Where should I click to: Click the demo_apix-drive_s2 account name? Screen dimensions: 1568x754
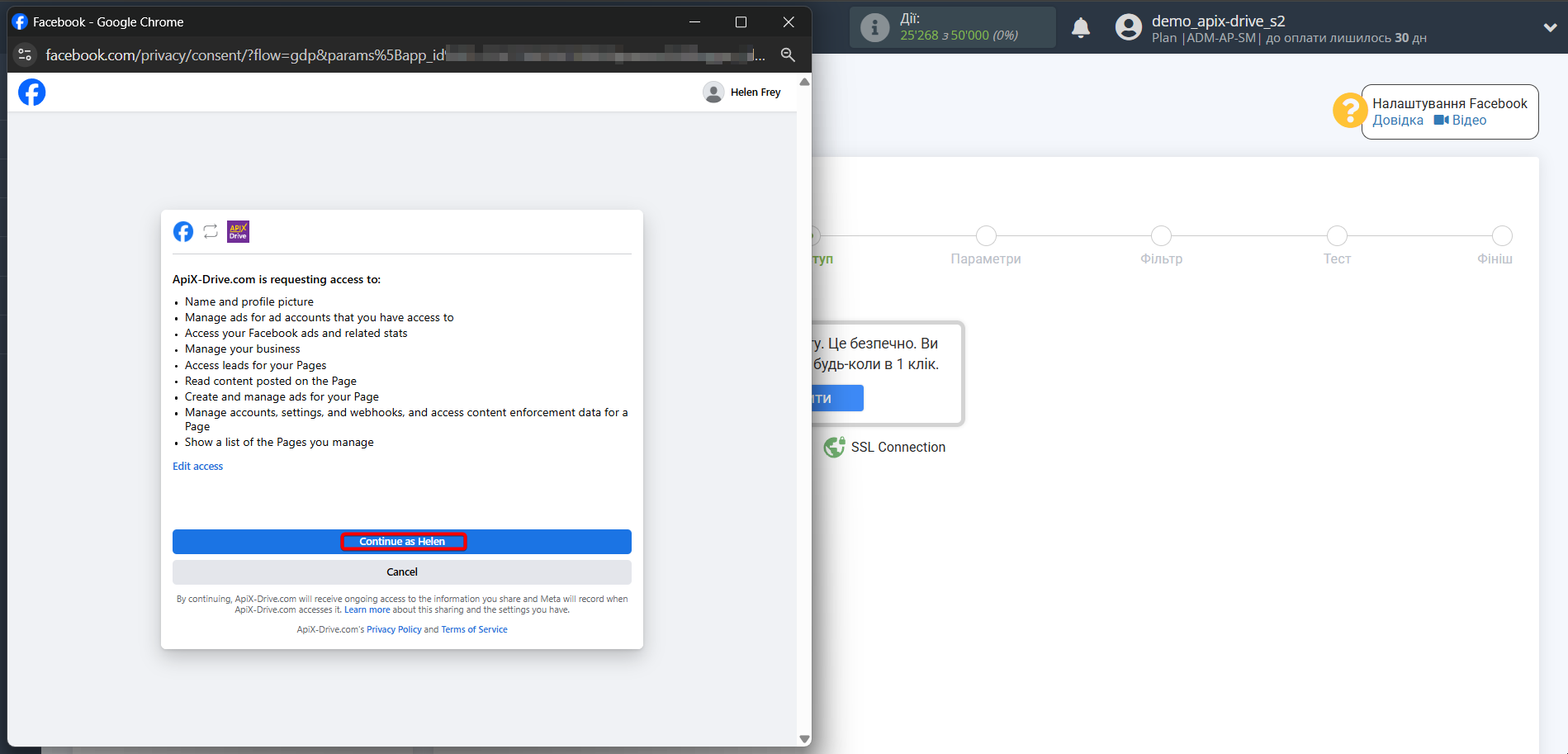1219,21
